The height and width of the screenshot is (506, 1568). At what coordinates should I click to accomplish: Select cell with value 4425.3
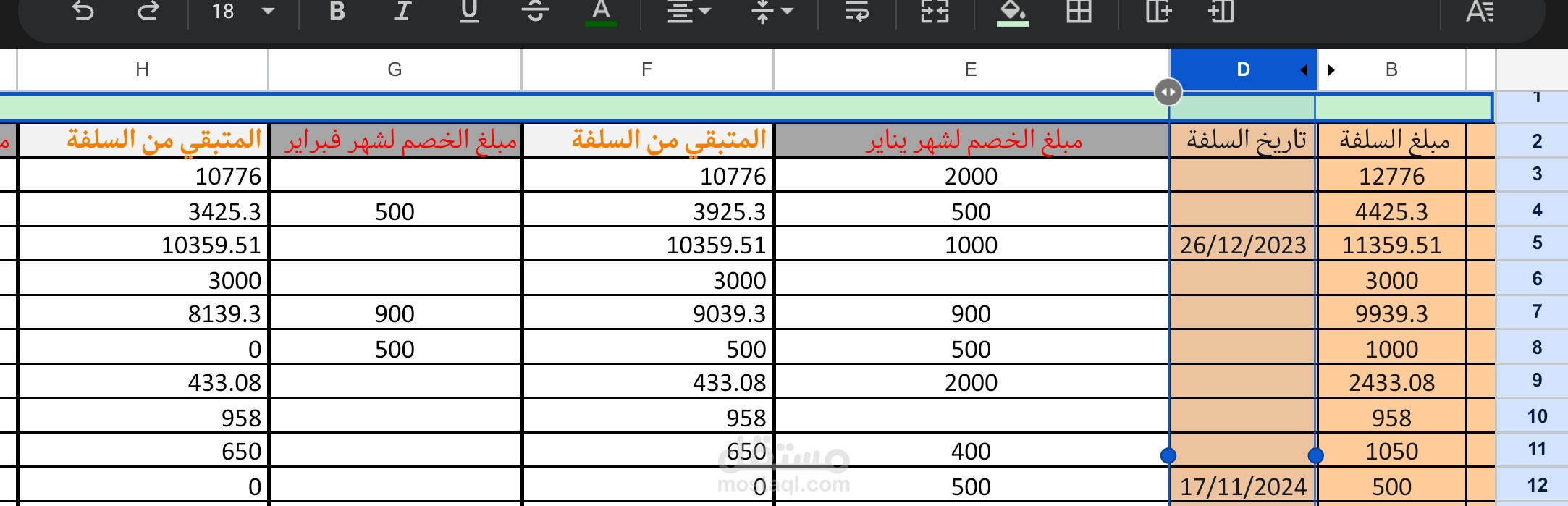point(1391,211)
